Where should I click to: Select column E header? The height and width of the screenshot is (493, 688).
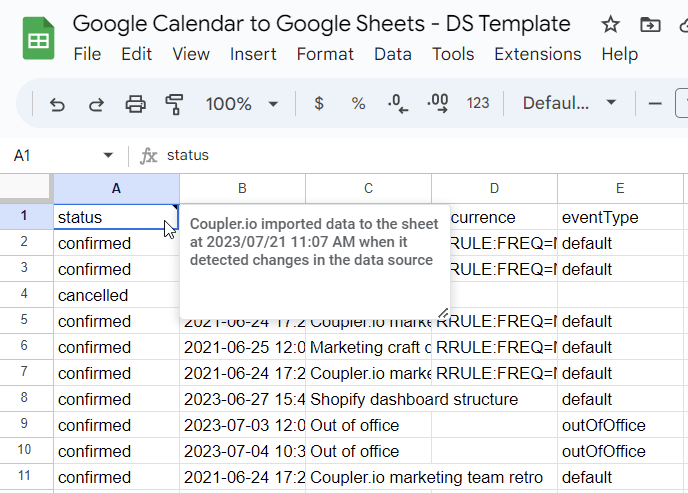click(620, 189)
